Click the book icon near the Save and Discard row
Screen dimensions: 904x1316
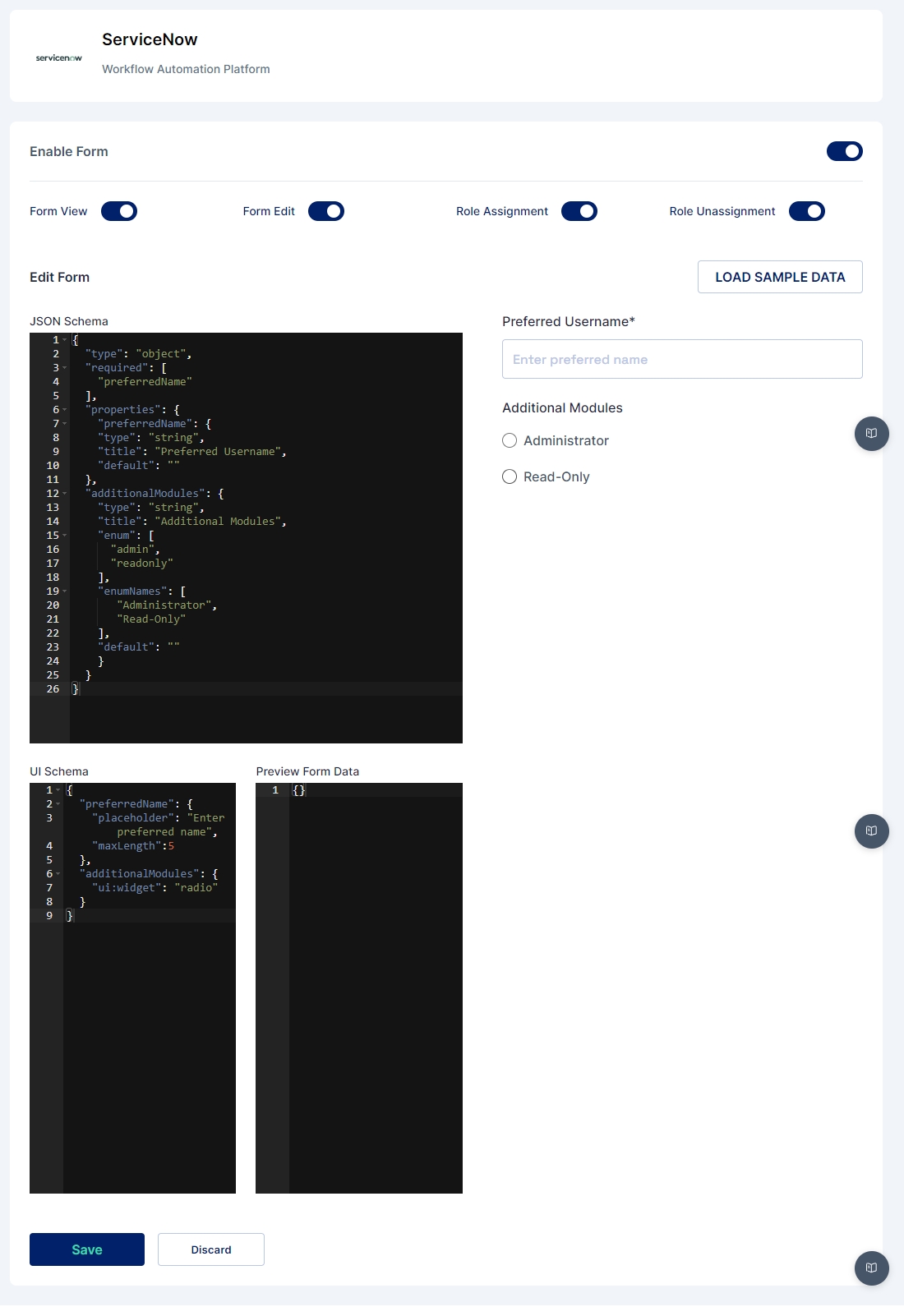coord(871,1268)
